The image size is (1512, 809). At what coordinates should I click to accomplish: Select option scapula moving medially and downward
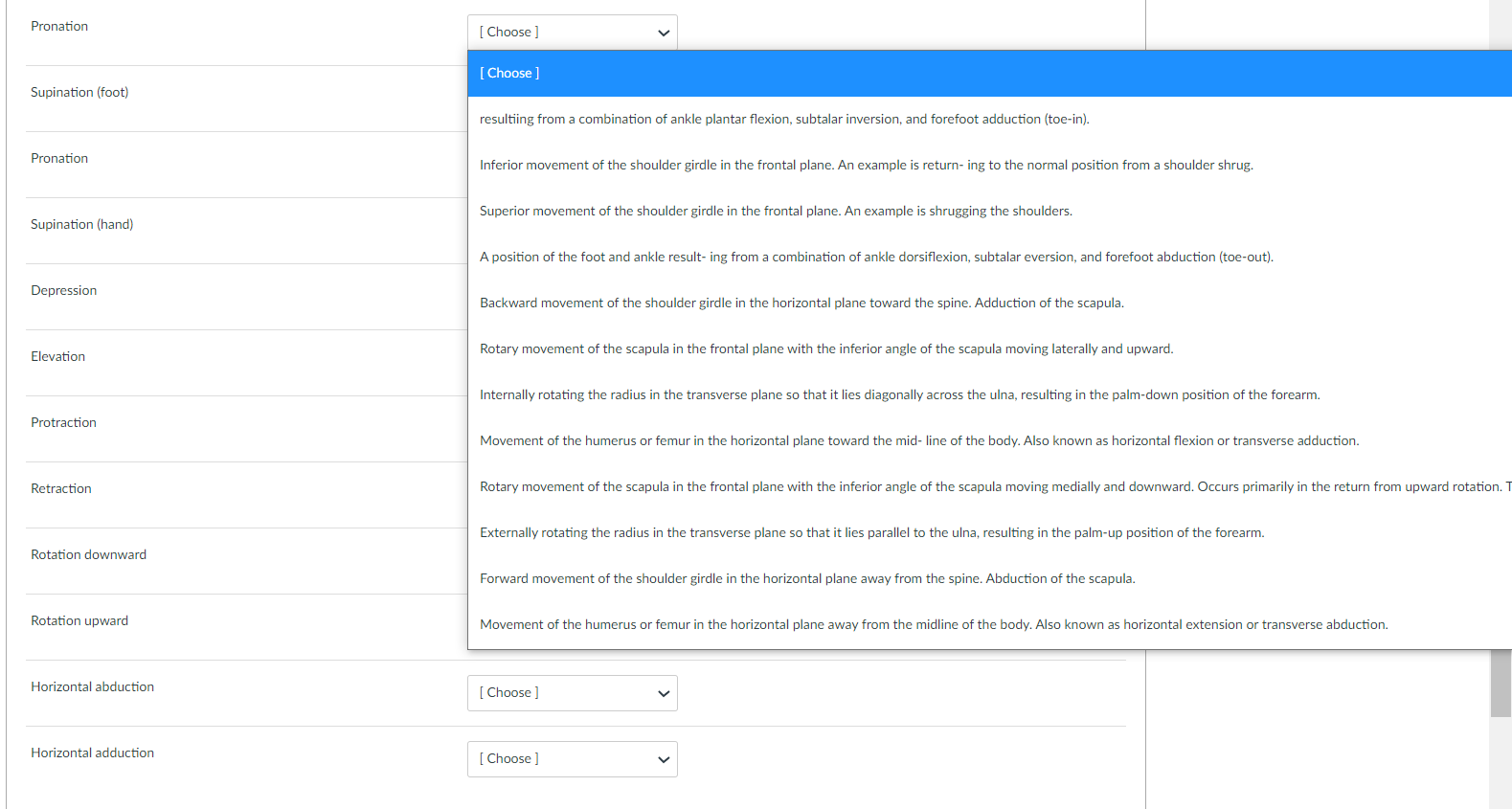(989, 487)
